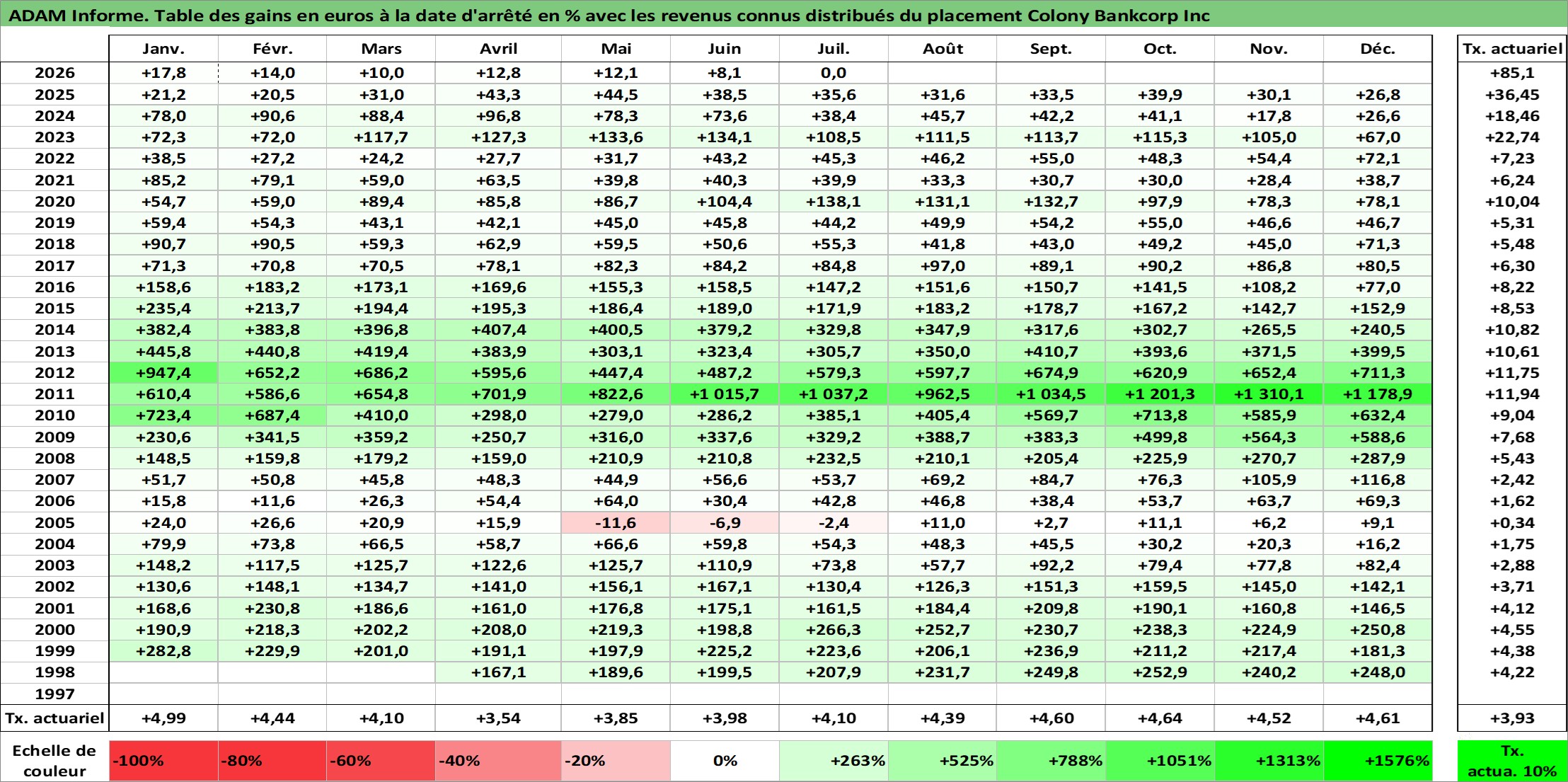Choose the +263% light green swatch
The image size is (1568, 782).
[x=834, y=761]
